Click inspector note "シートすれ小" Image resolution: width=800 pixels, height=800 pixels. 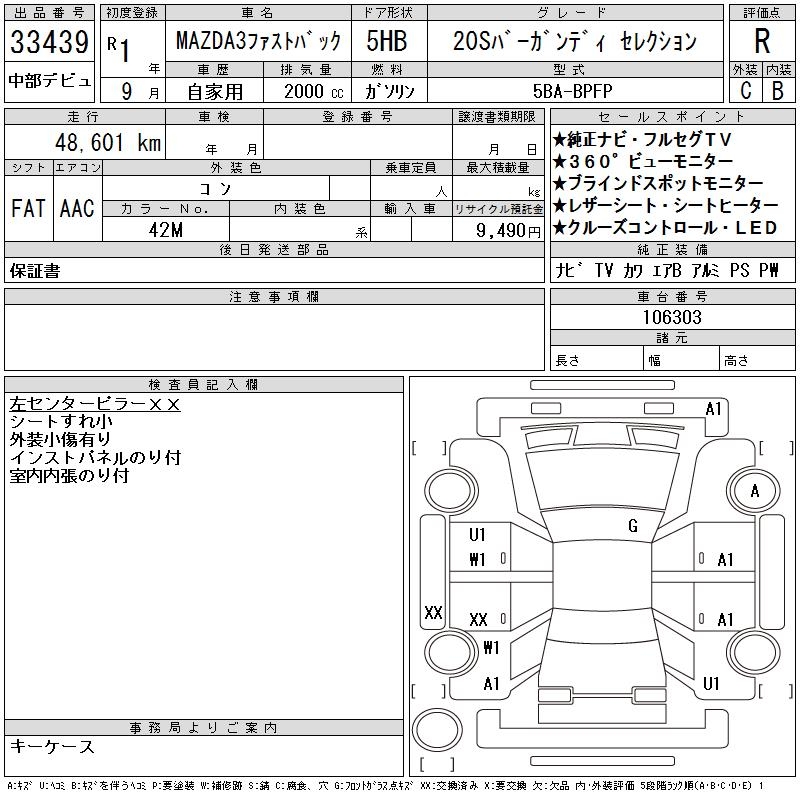(x=61, y=421)
